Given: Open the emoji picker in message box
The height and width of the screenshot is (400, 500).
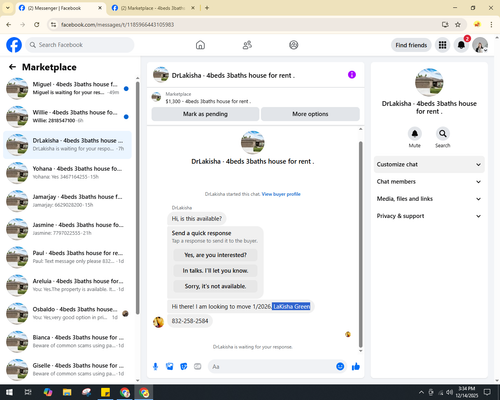Looking at the screenshot, I should [340, 366].
